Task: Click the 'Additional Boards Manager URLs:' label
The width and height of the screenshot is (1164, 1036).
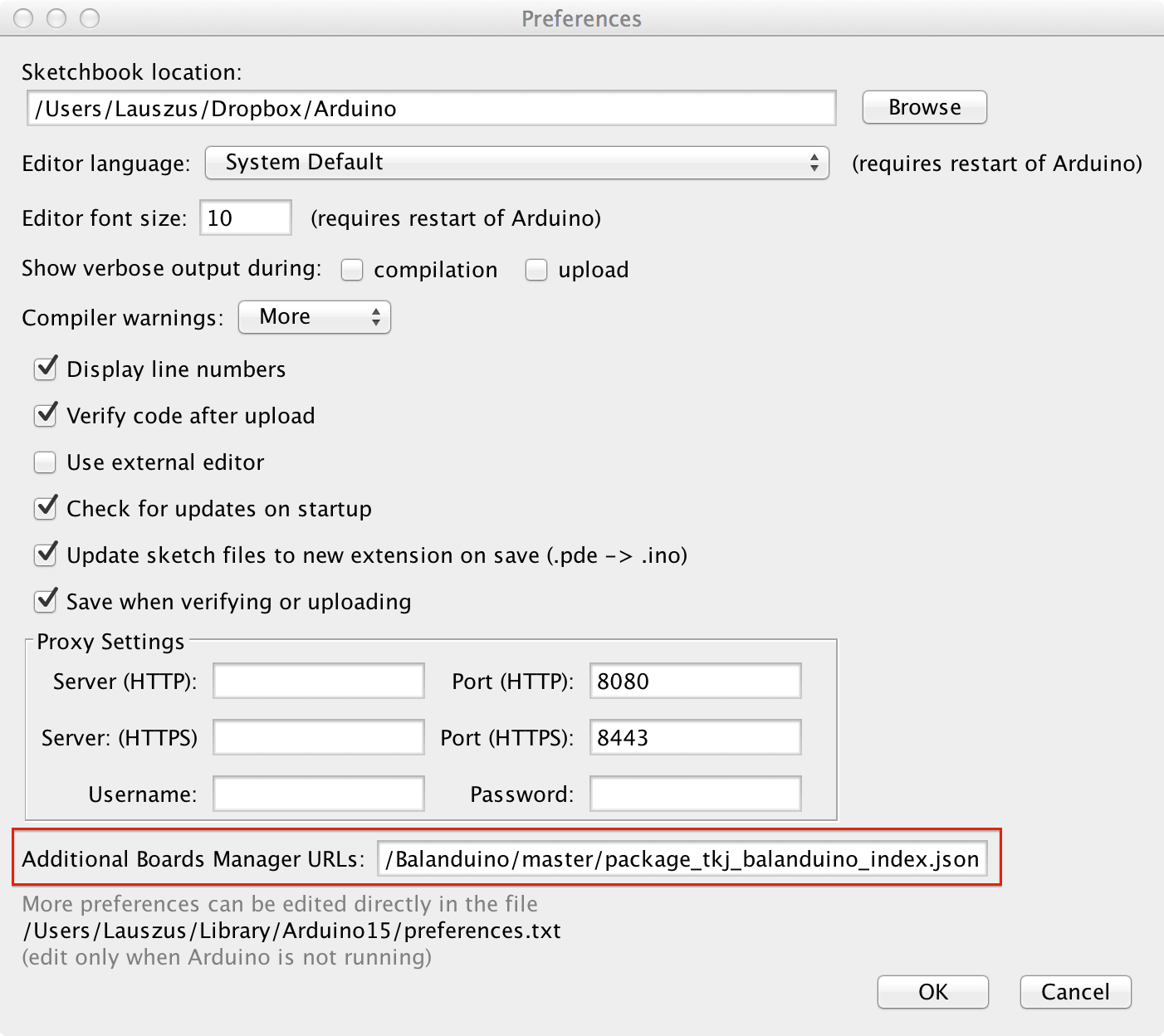Action: (x=193, y=859)
